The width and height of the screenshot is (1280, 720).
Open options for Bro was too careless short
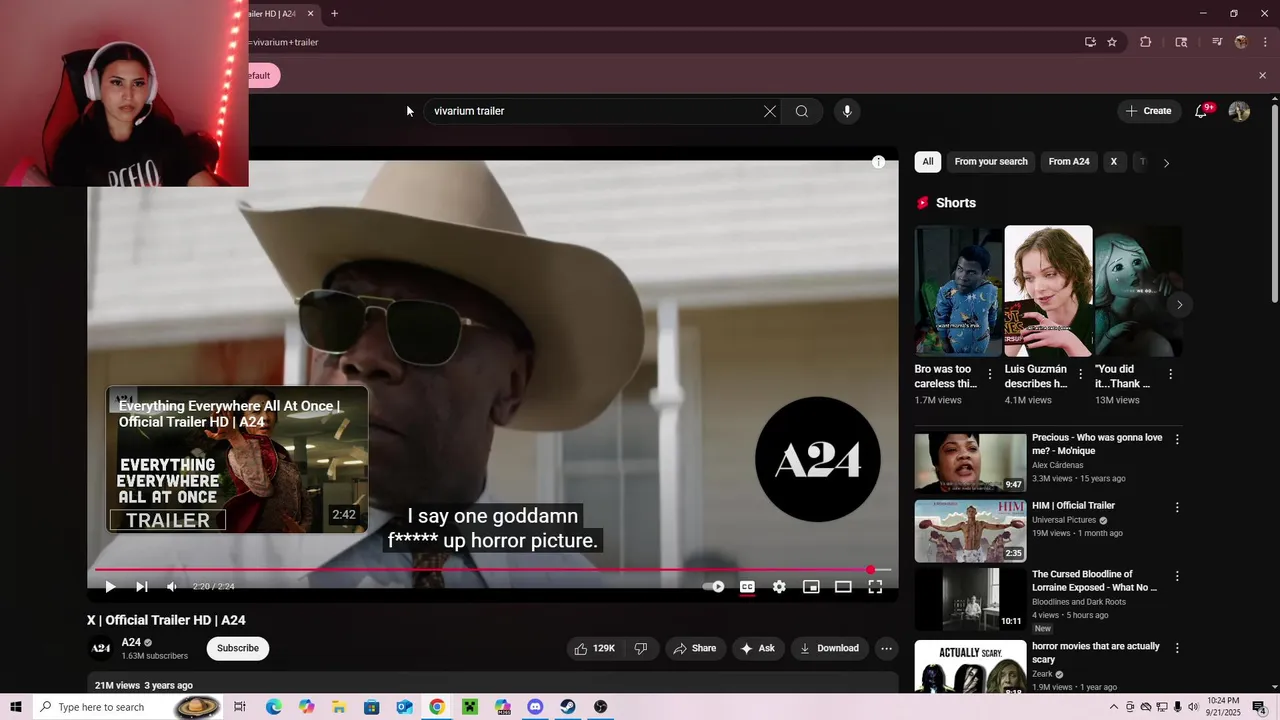tap(990, 374)
